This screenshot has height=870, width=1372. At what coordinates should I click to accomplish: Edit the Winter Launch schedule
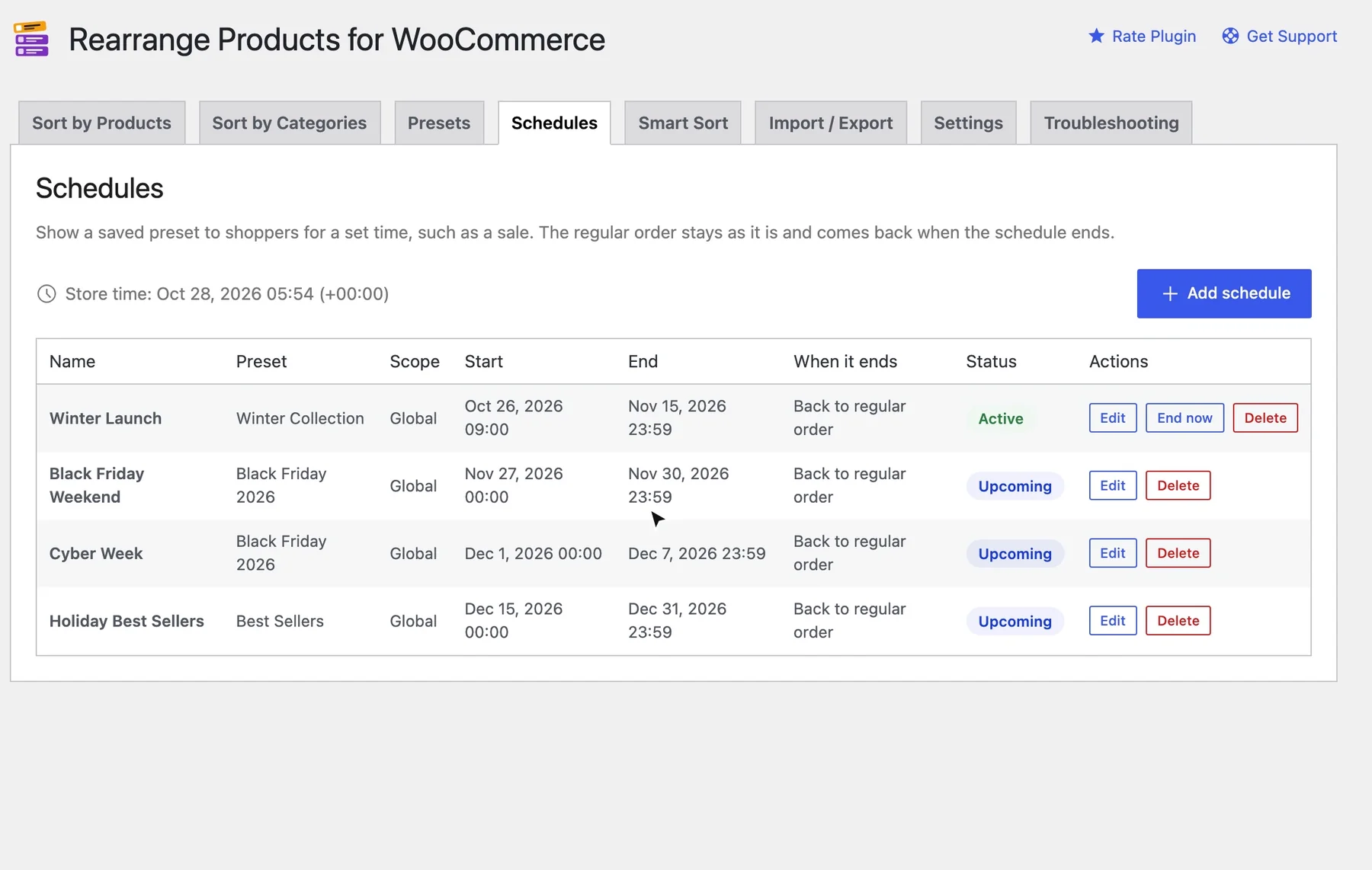click(1113, 417)
